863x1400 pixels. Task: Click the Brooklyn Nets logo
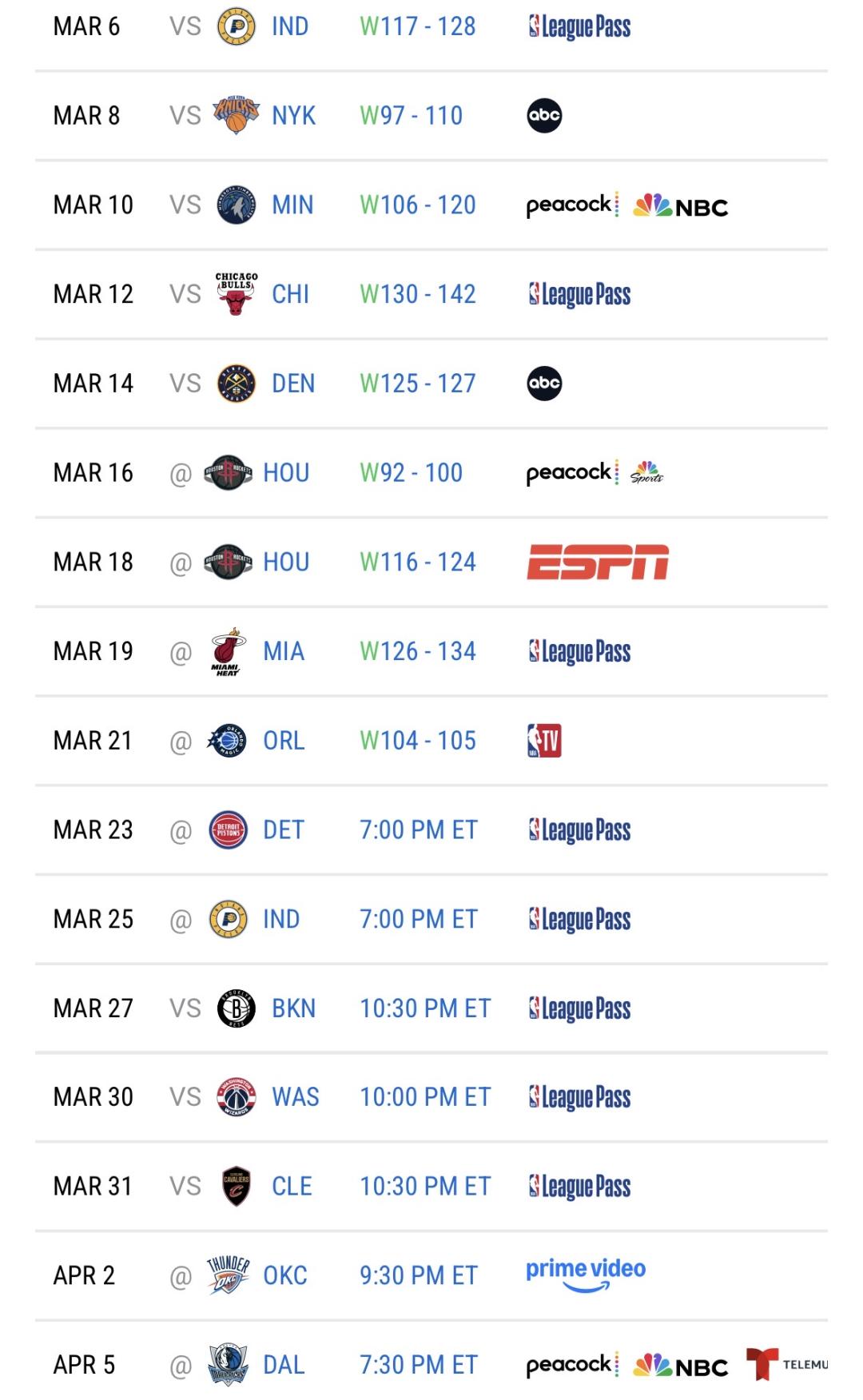(x=236, y=1008)
